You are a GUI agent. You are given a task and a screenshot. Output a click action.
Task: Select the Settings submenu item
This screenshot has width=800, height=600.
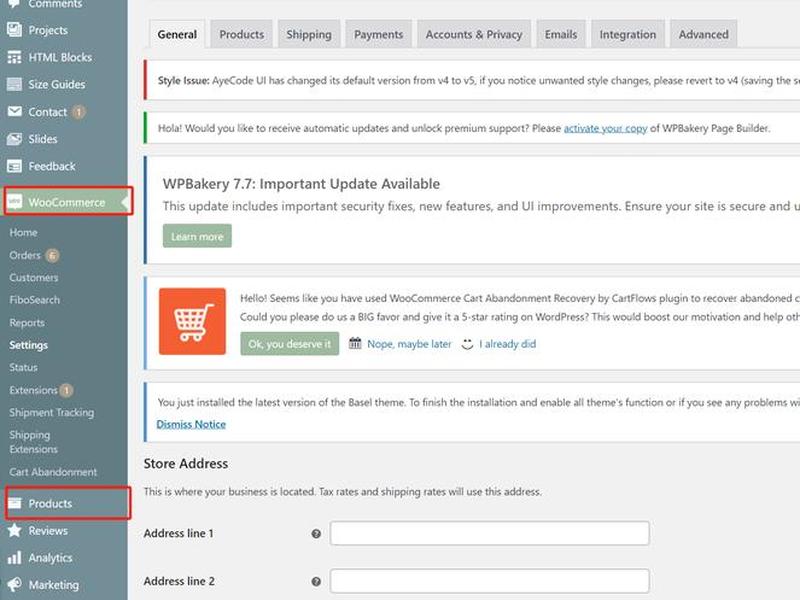(28, 345)
